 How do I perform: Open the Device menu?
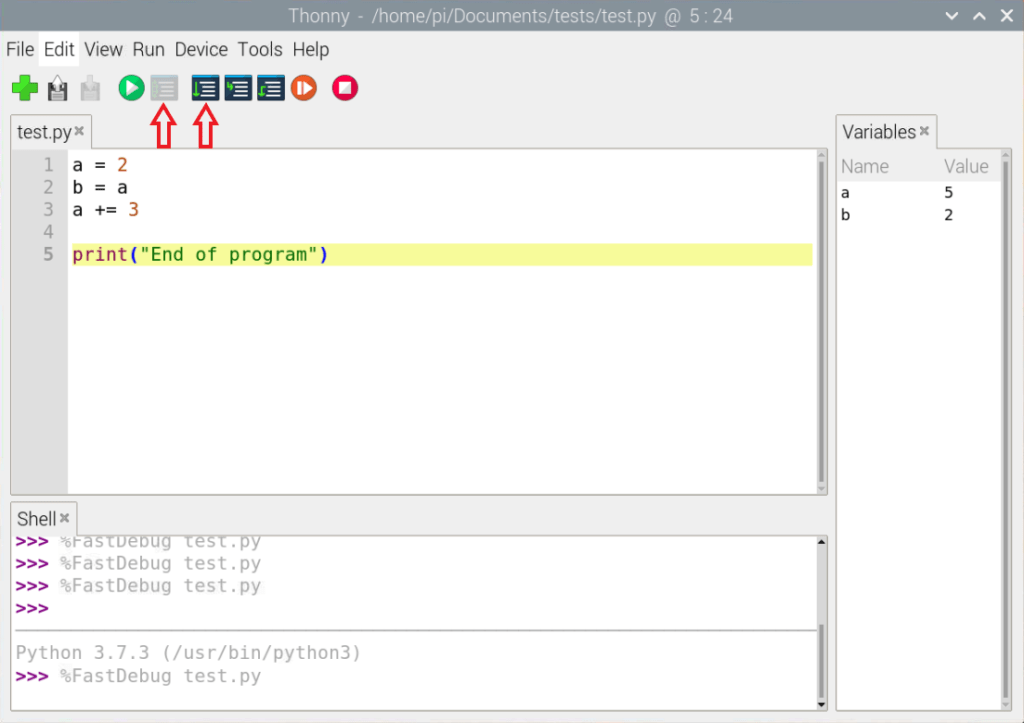(201, 50)
